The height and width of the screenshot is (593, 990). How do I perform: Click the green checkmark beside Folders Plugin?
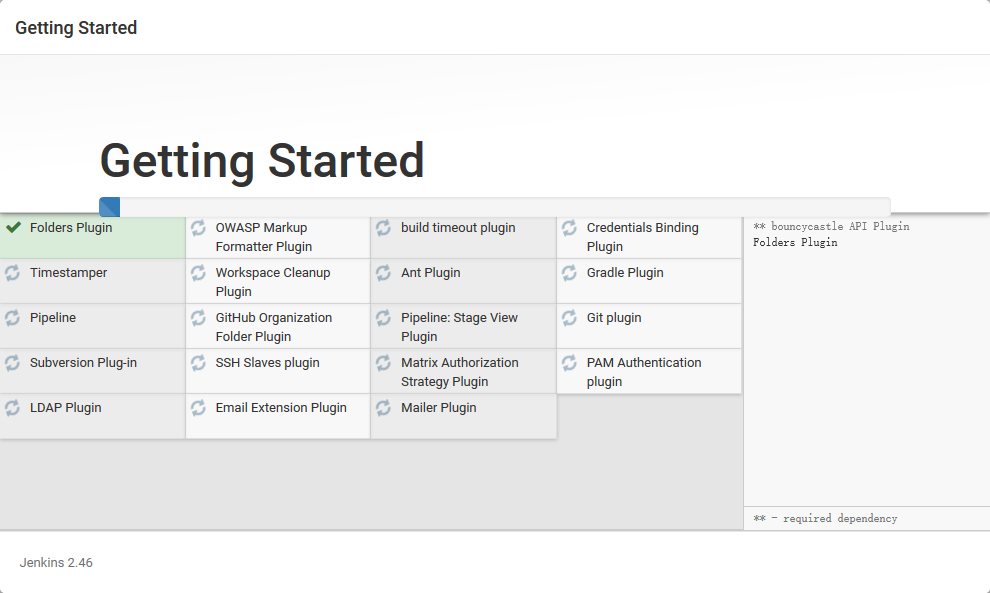(x=13, y=227)
